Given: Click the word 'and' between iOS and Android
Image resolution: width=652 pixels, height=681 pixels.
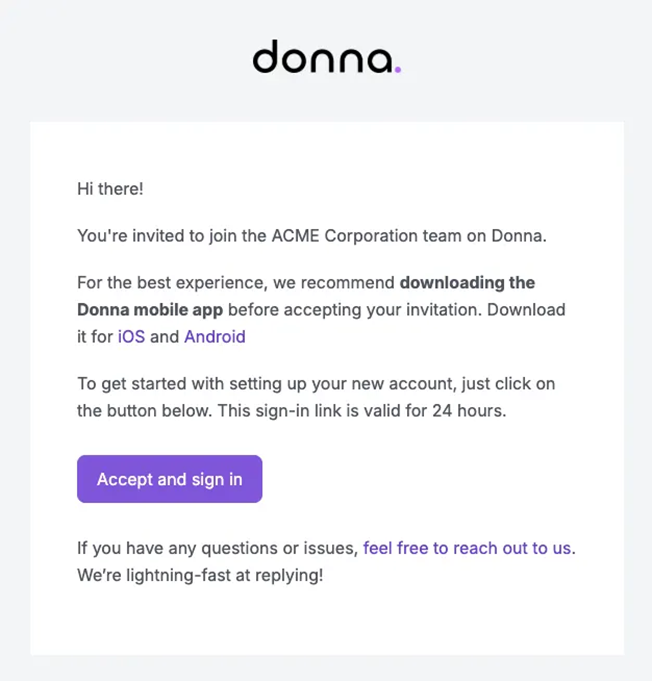Looking at the screenshot, I should [x=164, y=337].
